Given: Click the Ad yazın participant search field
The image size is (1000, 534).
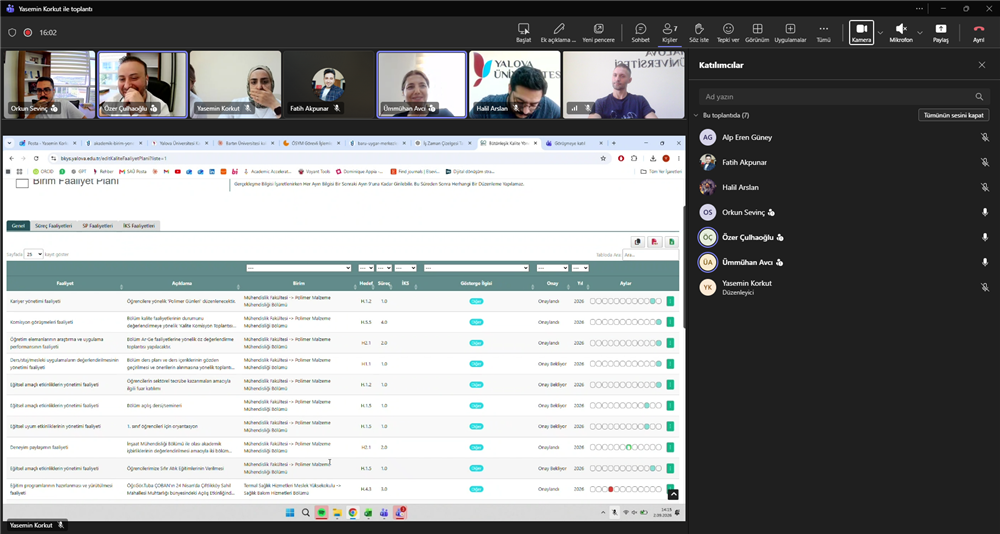Looking at the screenshot, I should pos(844,97).
